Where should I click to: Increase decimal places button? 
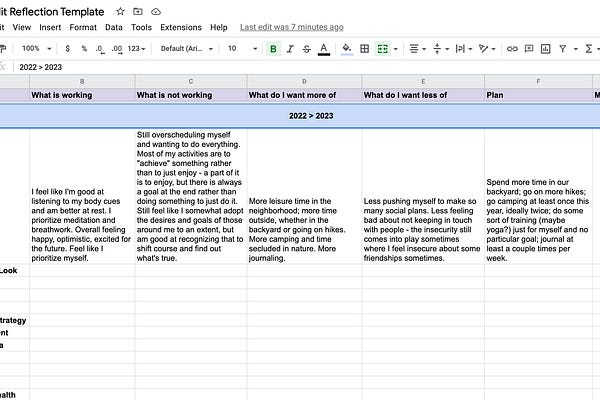click(x=117, y=49)
